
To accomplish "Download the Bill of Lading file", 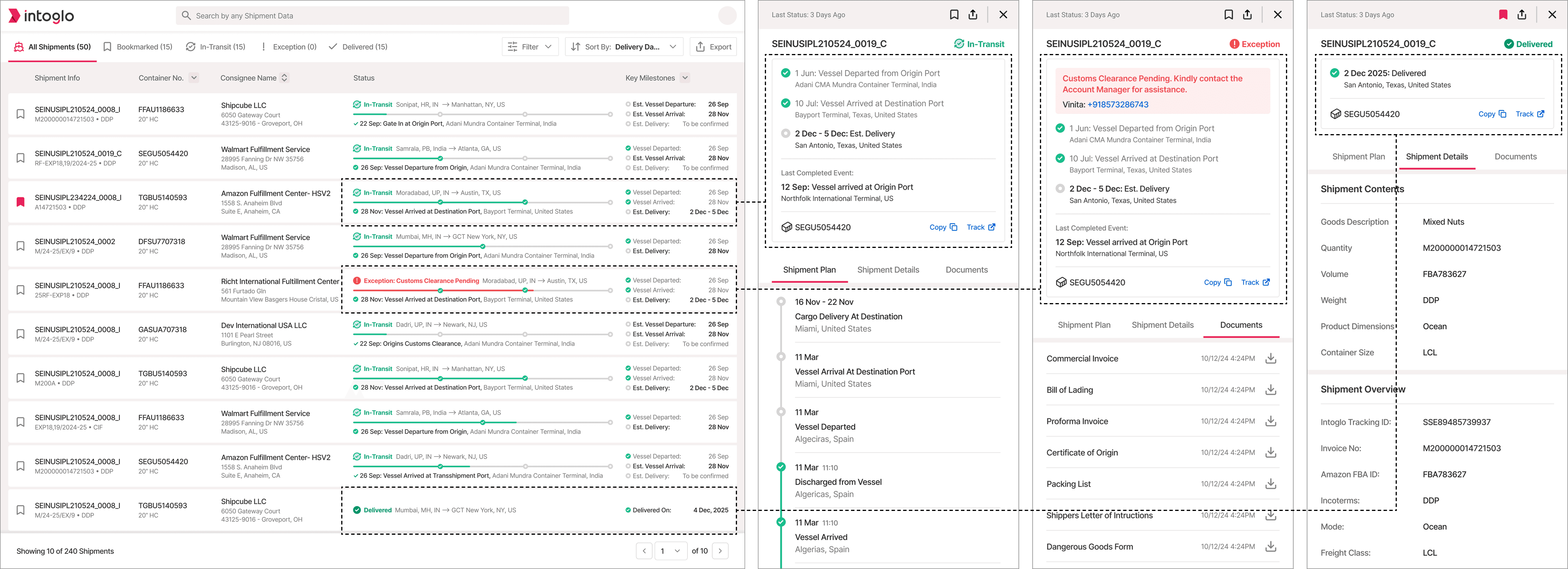I will pyautogui.click(x=1270, y=390).
